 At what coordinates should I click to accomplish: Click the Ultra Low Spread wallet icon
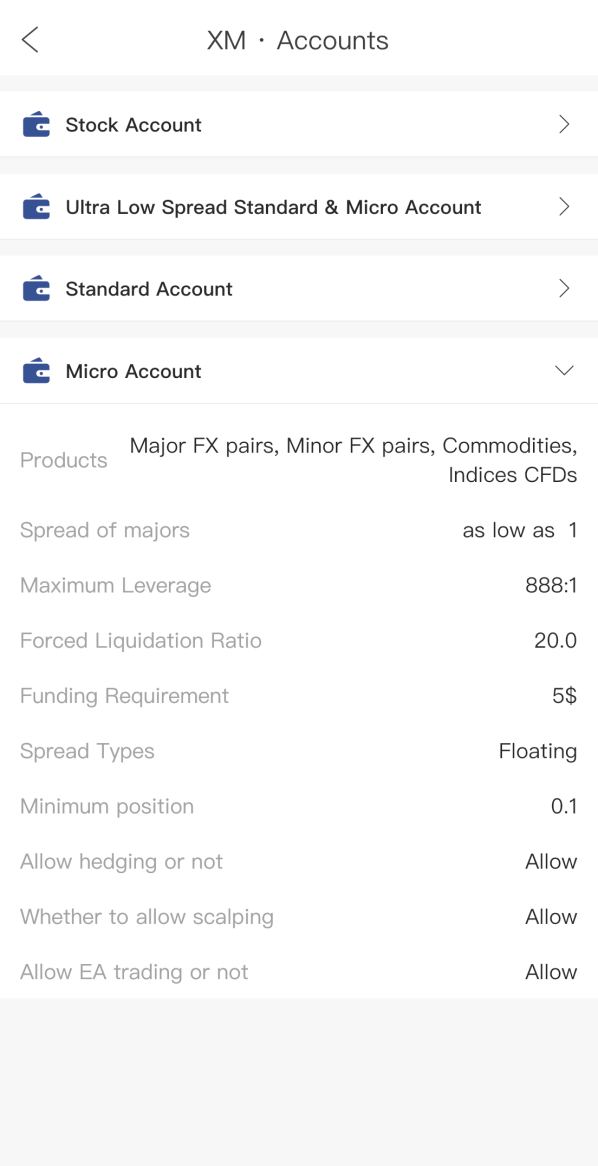pyautogui.click(x=36, y=207)
